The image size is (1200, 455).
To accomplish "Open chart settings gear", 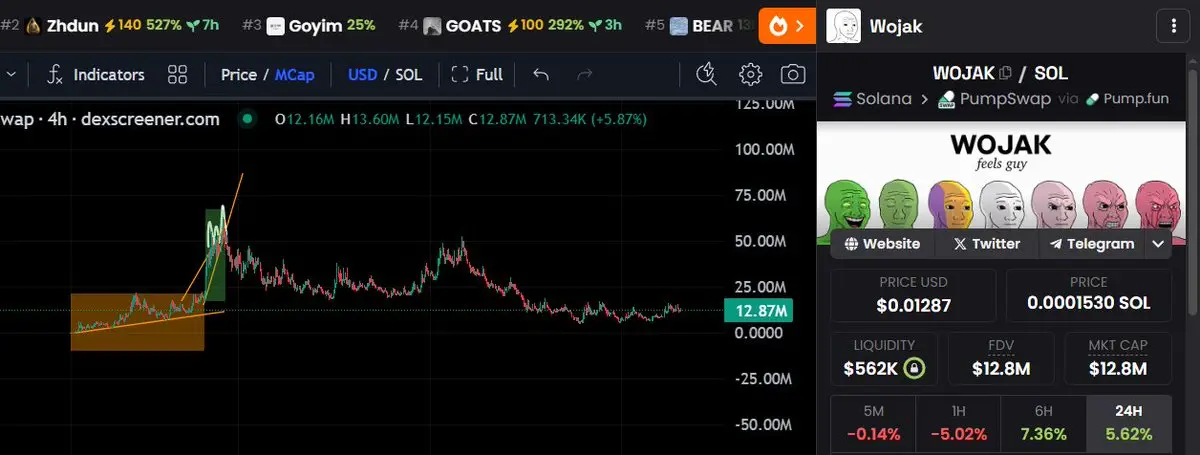I will [750, 74].
